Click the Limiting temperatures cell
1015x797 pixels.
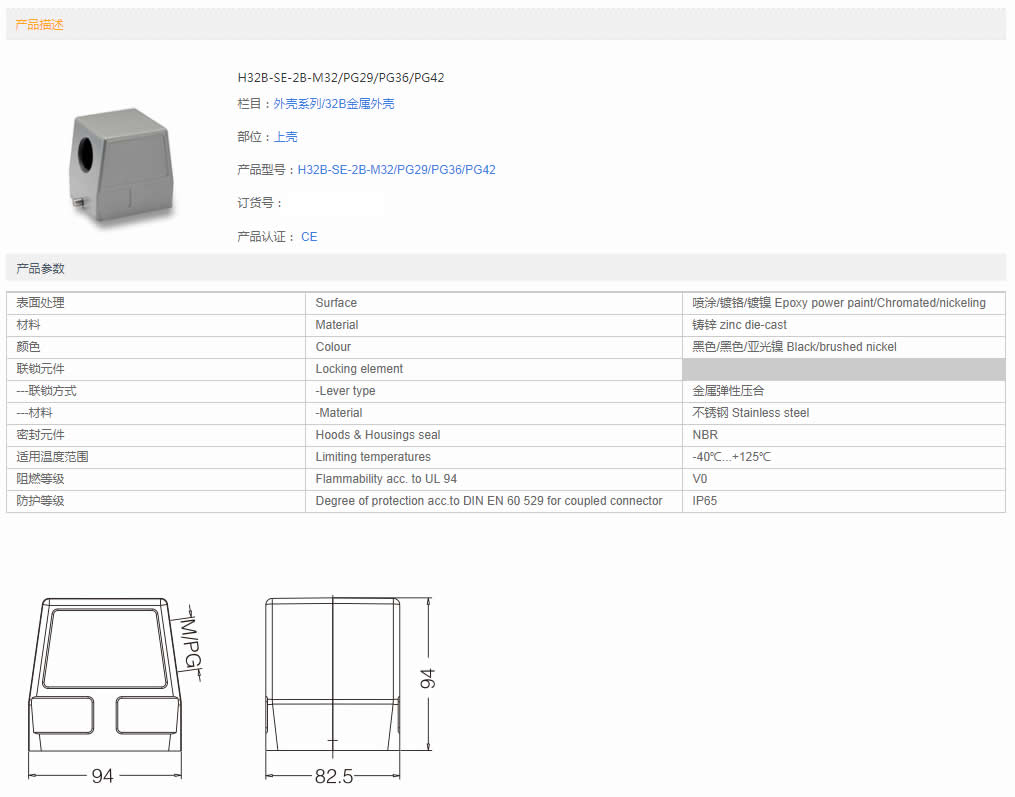(373, 457)
